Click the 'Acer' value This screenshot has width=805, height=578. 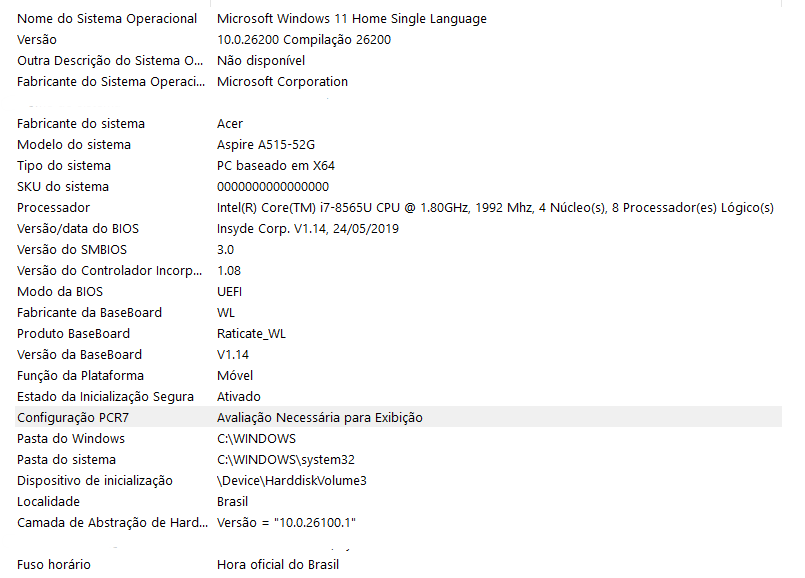230,124
